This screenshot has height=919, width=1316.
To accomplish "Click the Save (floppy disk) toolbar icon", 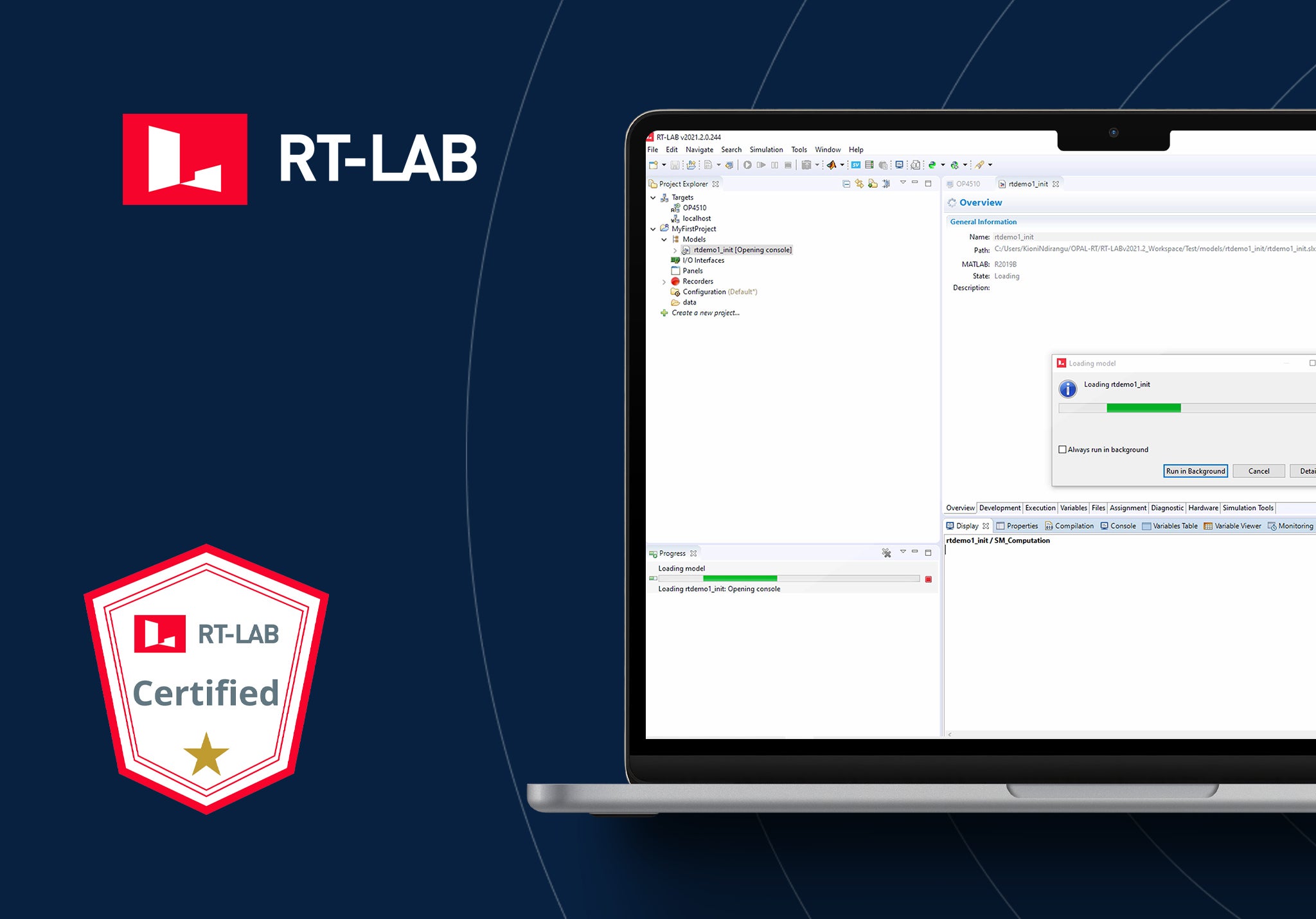I will click(675, 165).
